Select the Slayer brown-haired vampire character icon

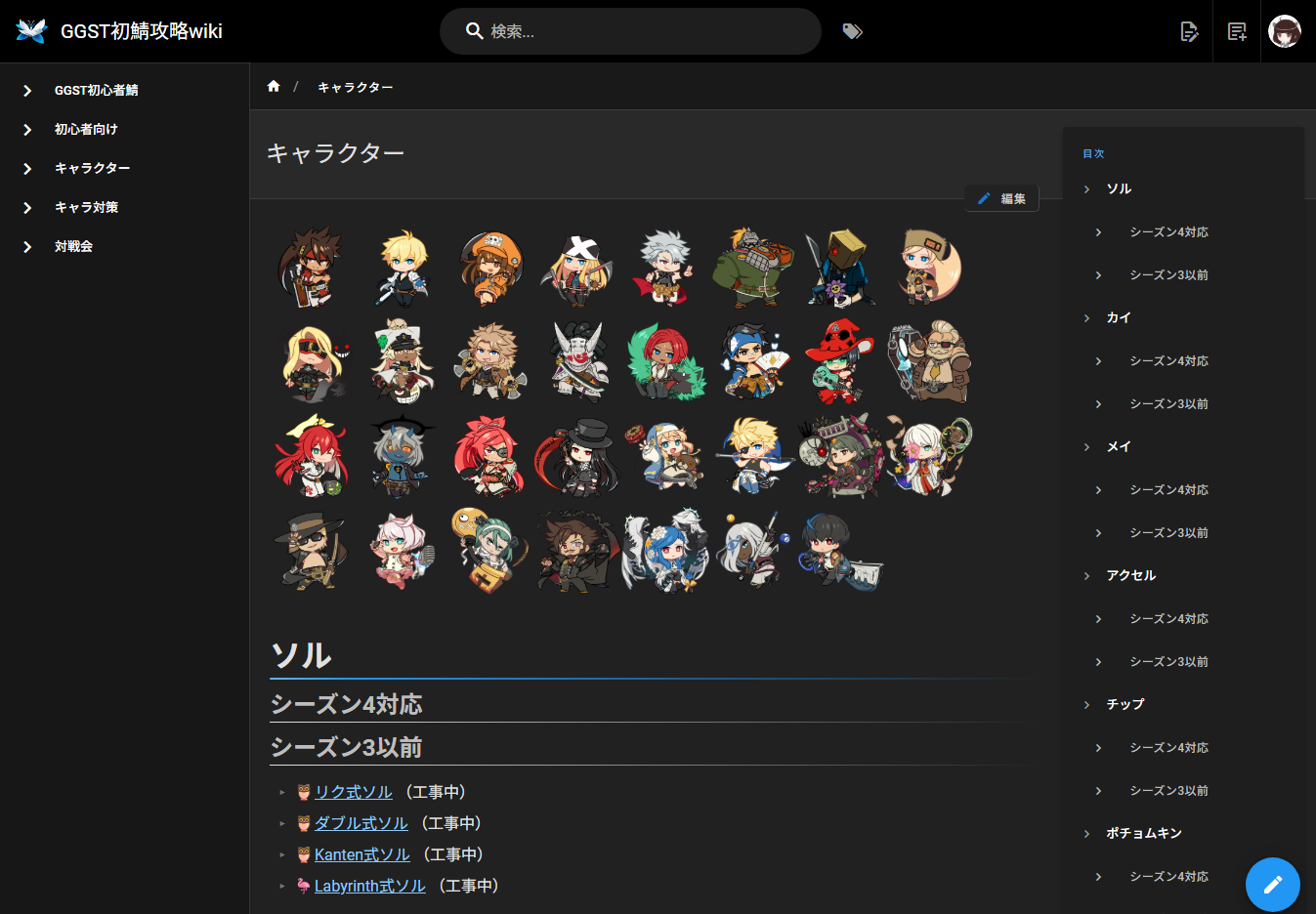click(x=578, y=550)
